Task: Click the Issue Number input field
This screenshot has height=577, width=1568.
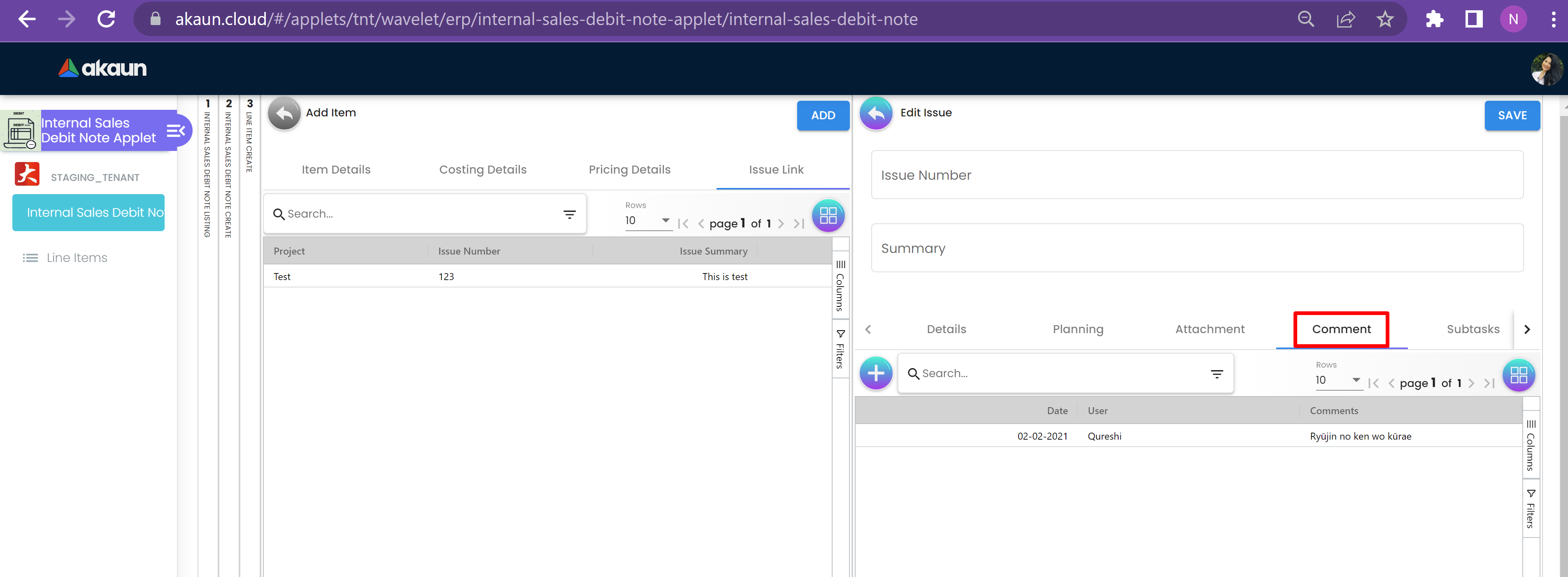Action: click(x=1197, y=175)
